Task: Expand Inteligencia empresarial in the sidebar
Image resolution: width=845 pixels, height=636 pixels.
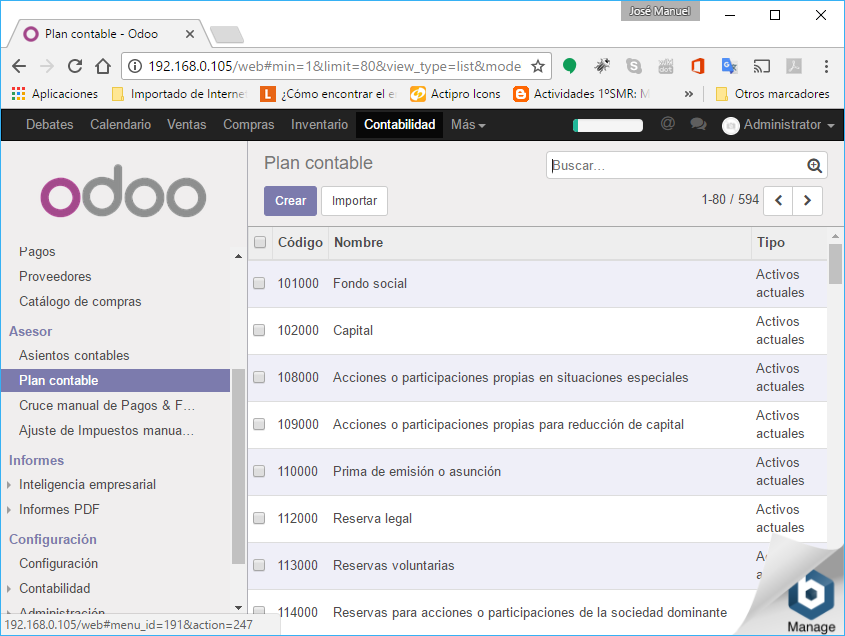Action: click(x=87, y=485)
